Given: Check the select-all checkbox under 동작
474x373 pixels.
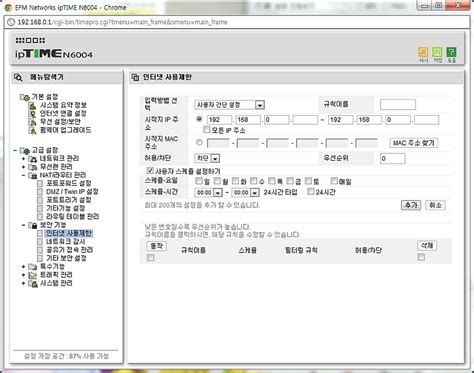Looking at the screenshot, I should [151, 257].
